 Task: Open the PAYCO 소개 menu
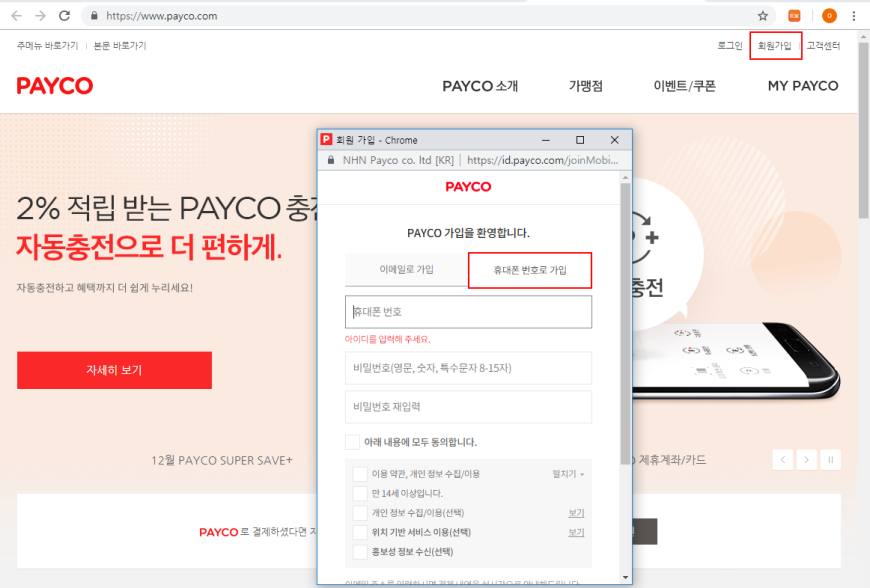(480, 86)
